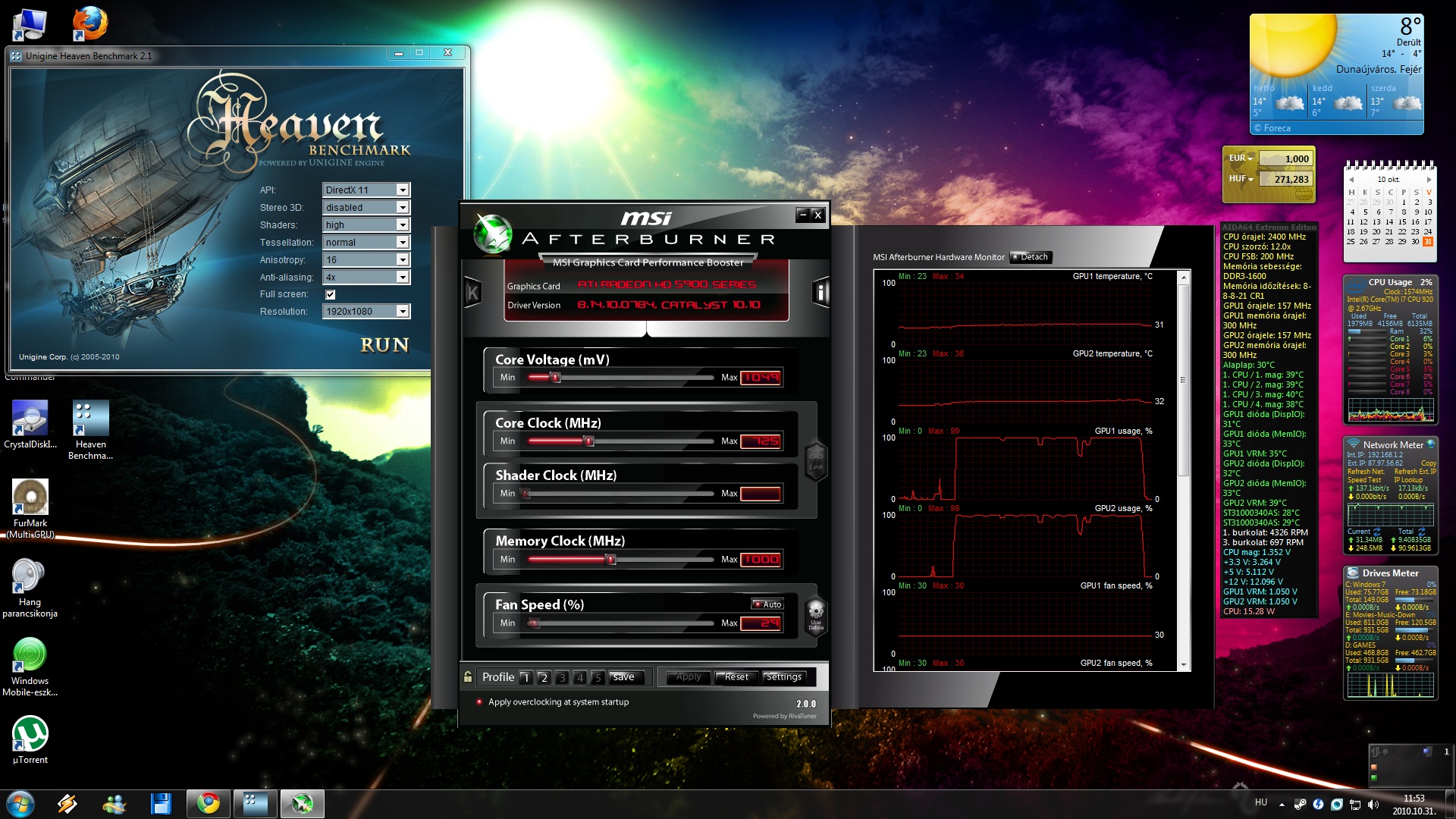
Task: Click Copy in Network Meter
Action: pyautogui.click(x=1428, y=463)
